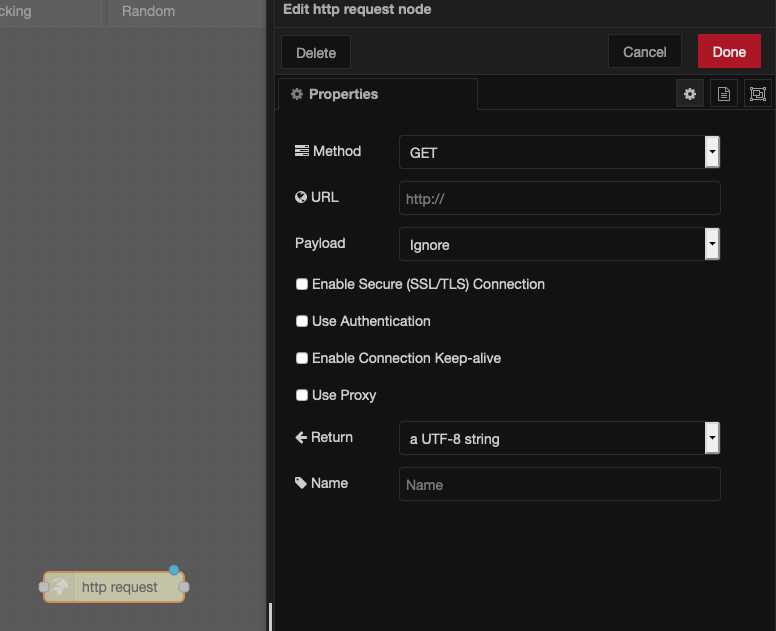776x631 pixels.
Task: Select the http request node on canvas
Action: click(x=114, y=587)
